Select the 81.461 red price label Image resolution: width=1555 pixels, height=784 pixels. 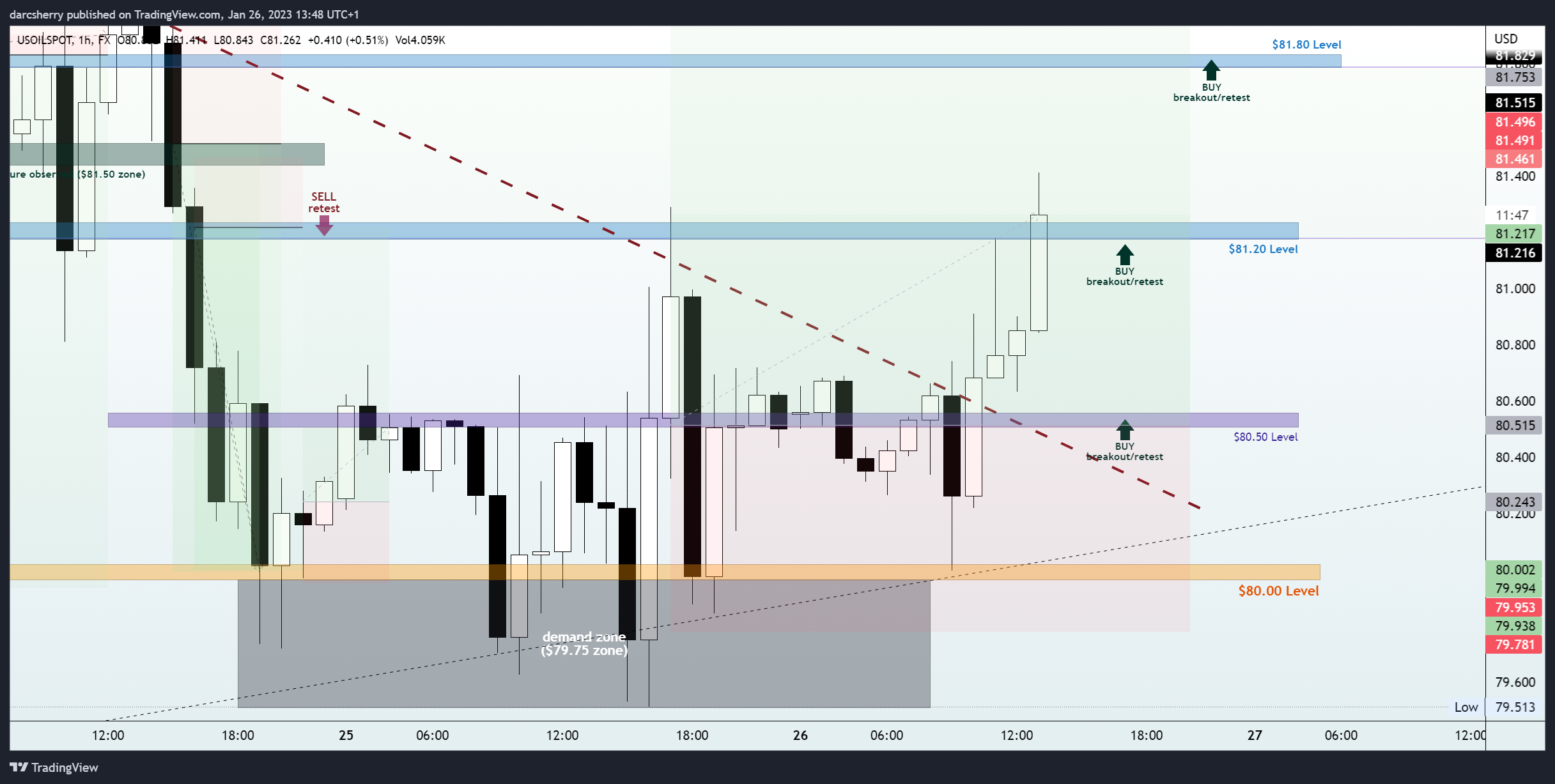[1513, 159]
